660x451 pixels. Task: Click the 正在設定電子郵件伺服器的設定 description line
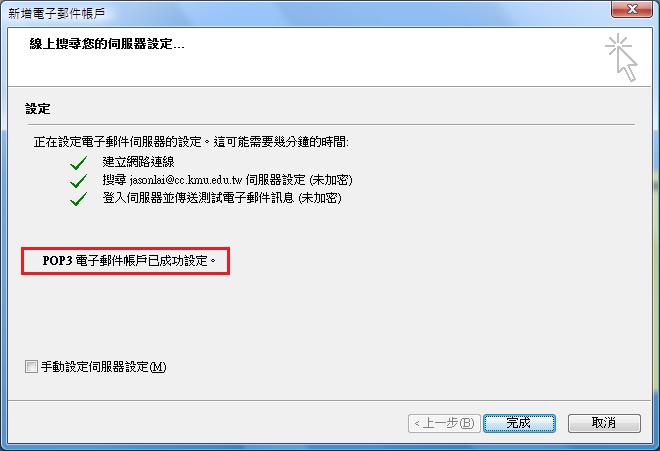click(x=191, y=142)
